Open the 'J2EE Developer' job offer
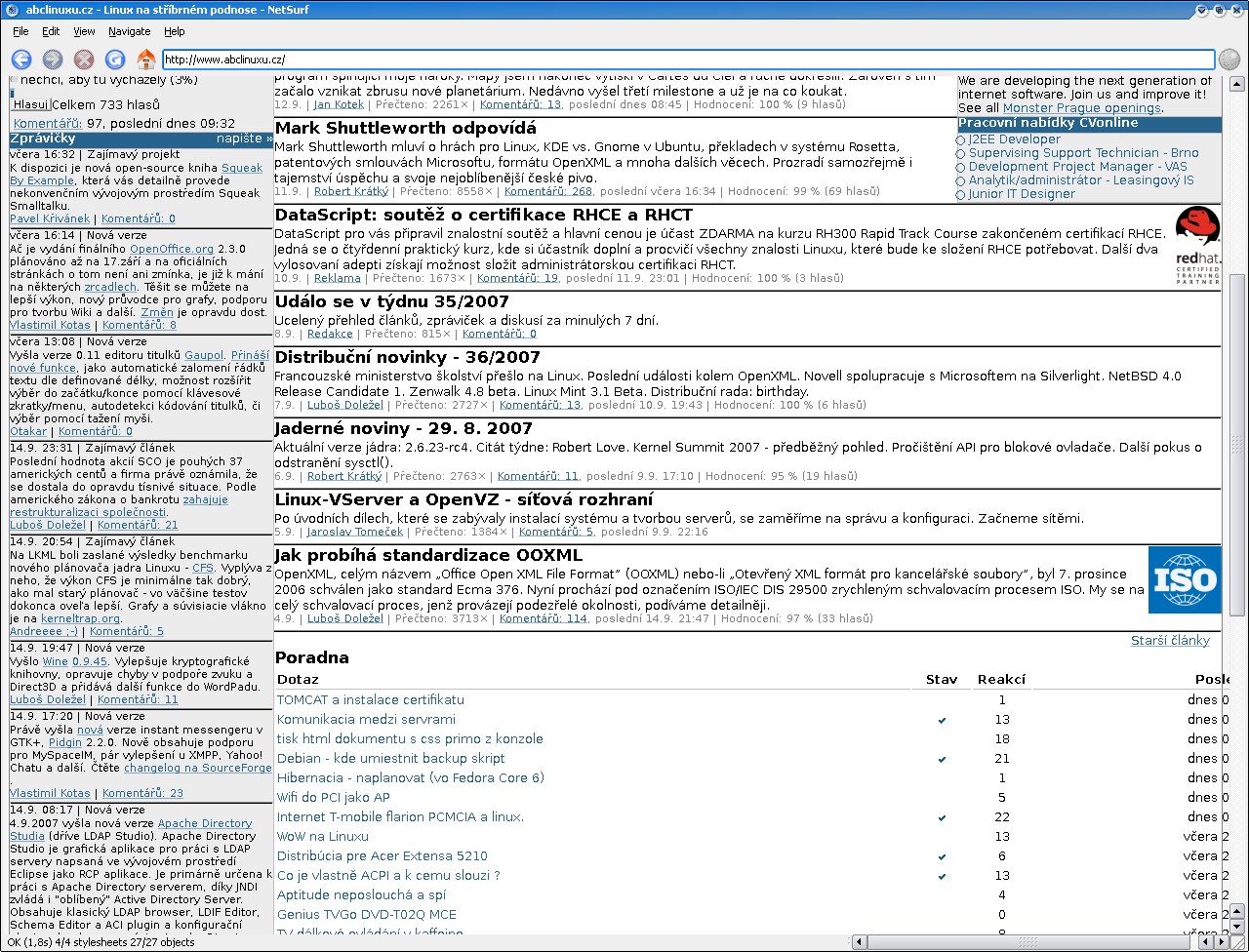This screenshot has width=1249, height=952. point(1014,139)
